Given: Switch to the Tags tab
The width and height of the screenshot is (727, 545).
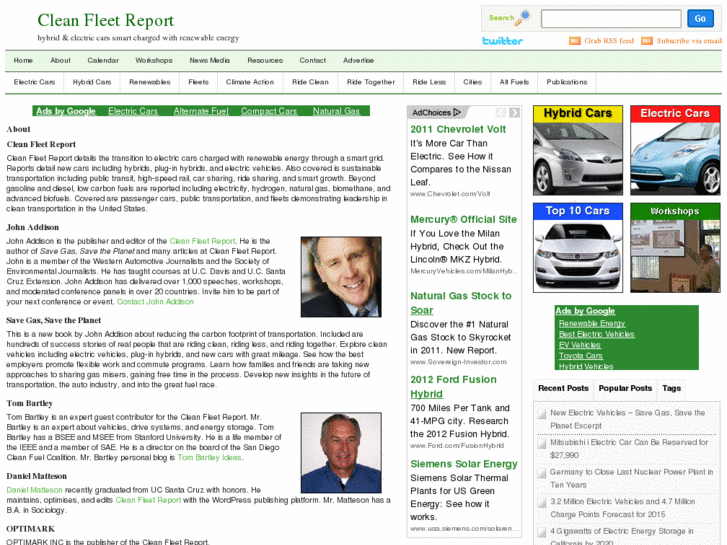Looking at the screenshot, I should [671, 388].
